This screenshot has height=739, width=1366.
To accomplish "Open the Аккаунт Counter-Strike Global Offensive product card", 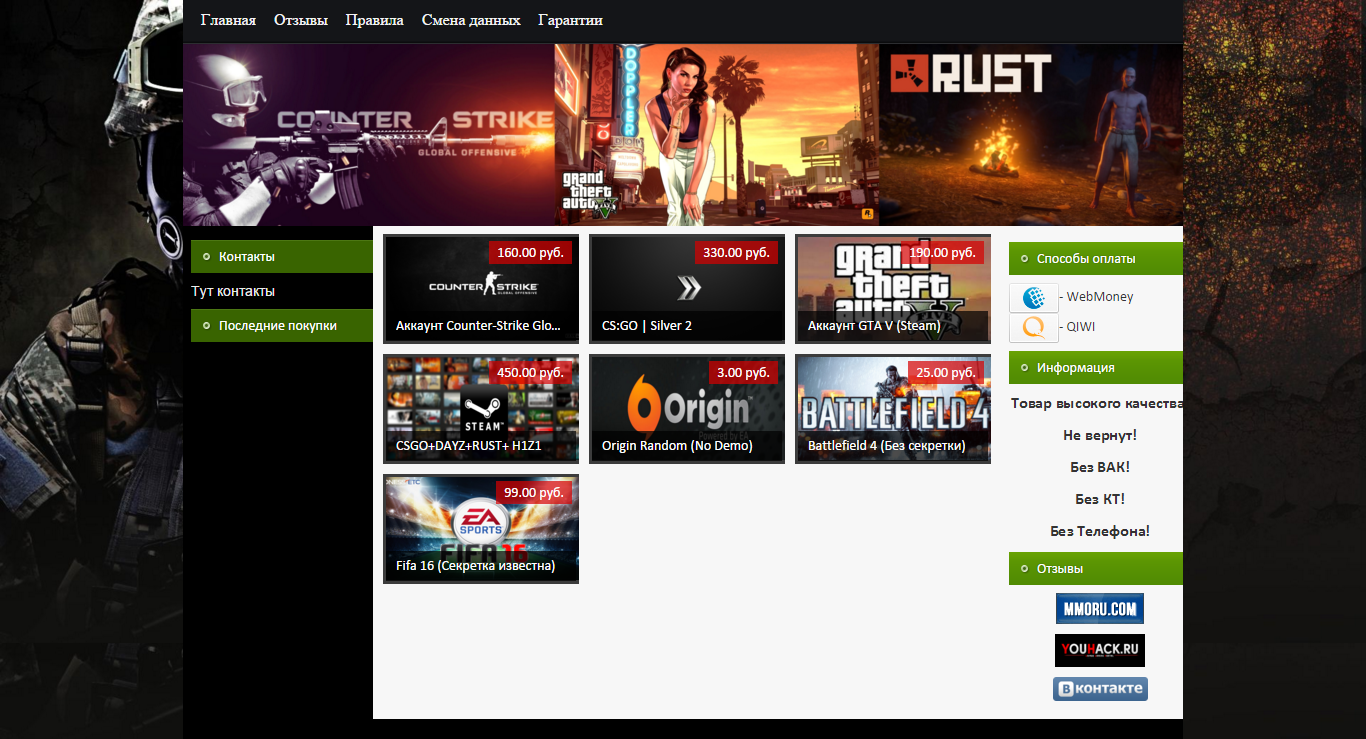I will coord(481,289).
